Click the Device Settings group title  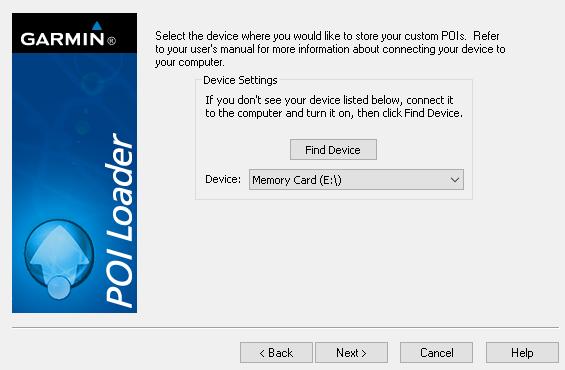point(240,80)
